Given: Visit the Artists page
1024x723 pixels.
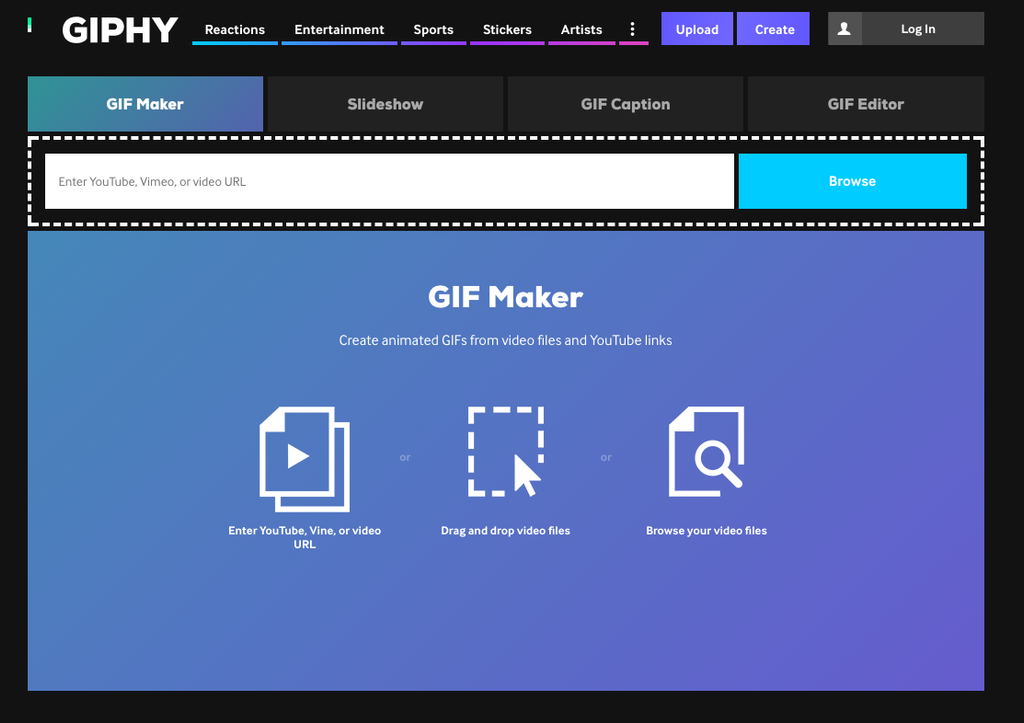Looking at the screenshot, I should [581, 29].
